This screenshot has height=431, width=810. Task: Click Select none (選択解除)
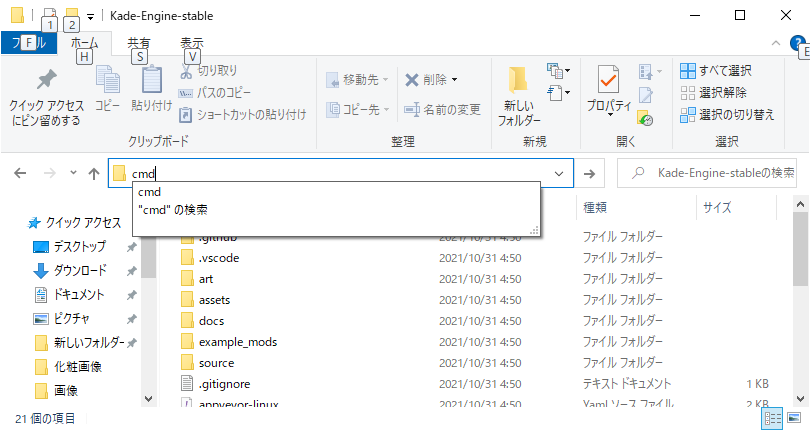[713, 93]
